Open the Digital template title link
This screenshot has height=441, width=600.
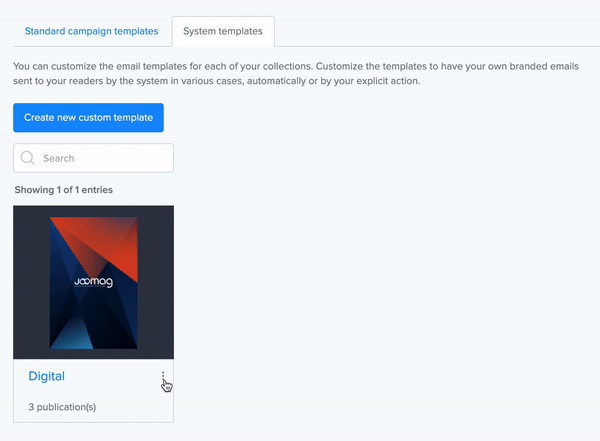coord(46,376)
